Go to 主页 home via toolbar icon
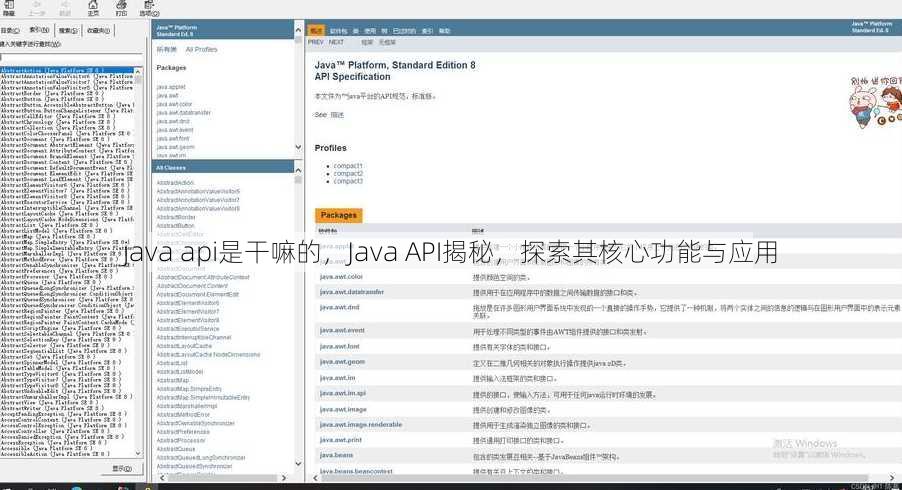Image resolution: width=902 pixels, height=490 pixels. pyautogui.click(x=93, y=7)
